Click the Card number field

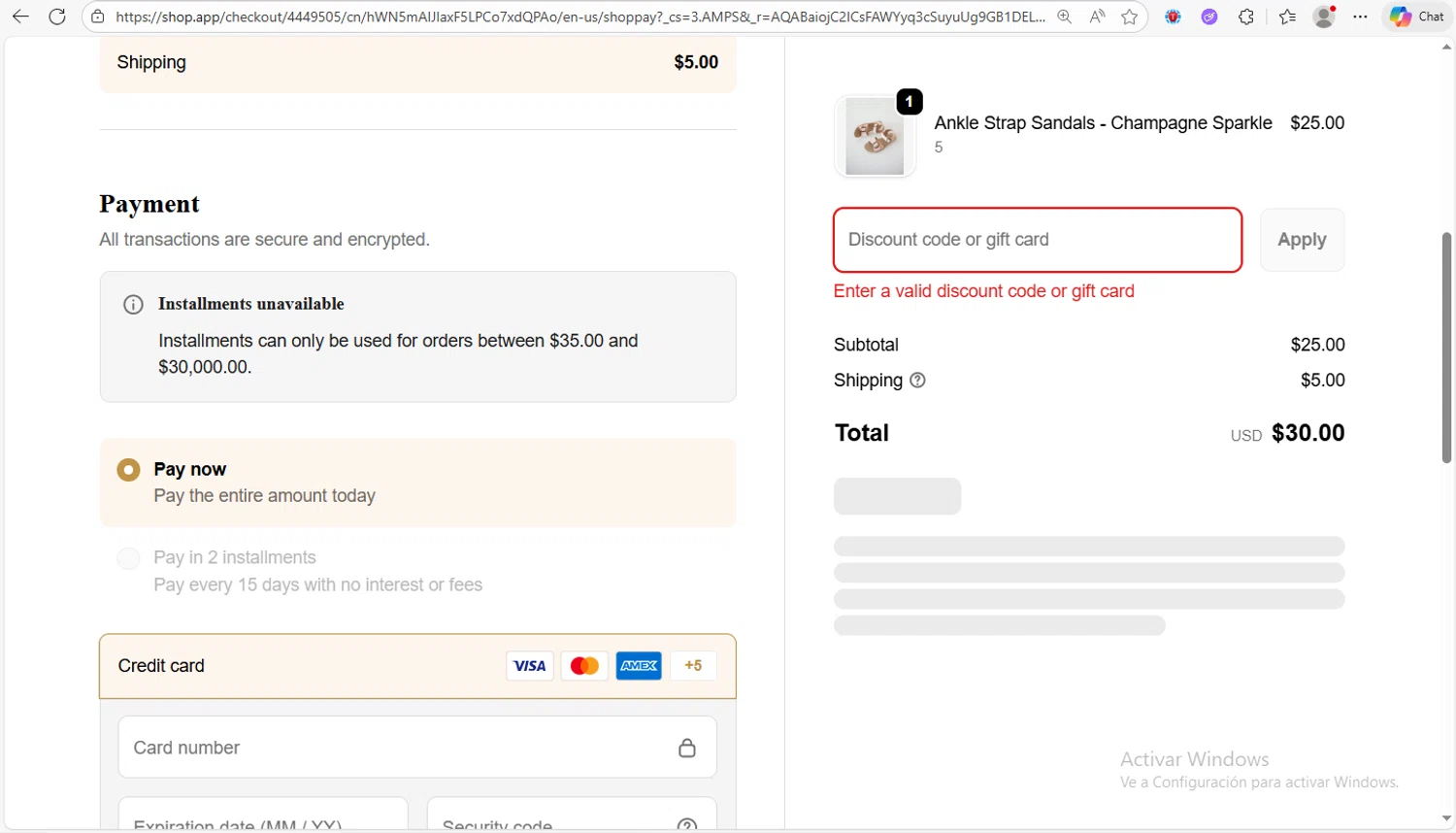tap(417, 748)
